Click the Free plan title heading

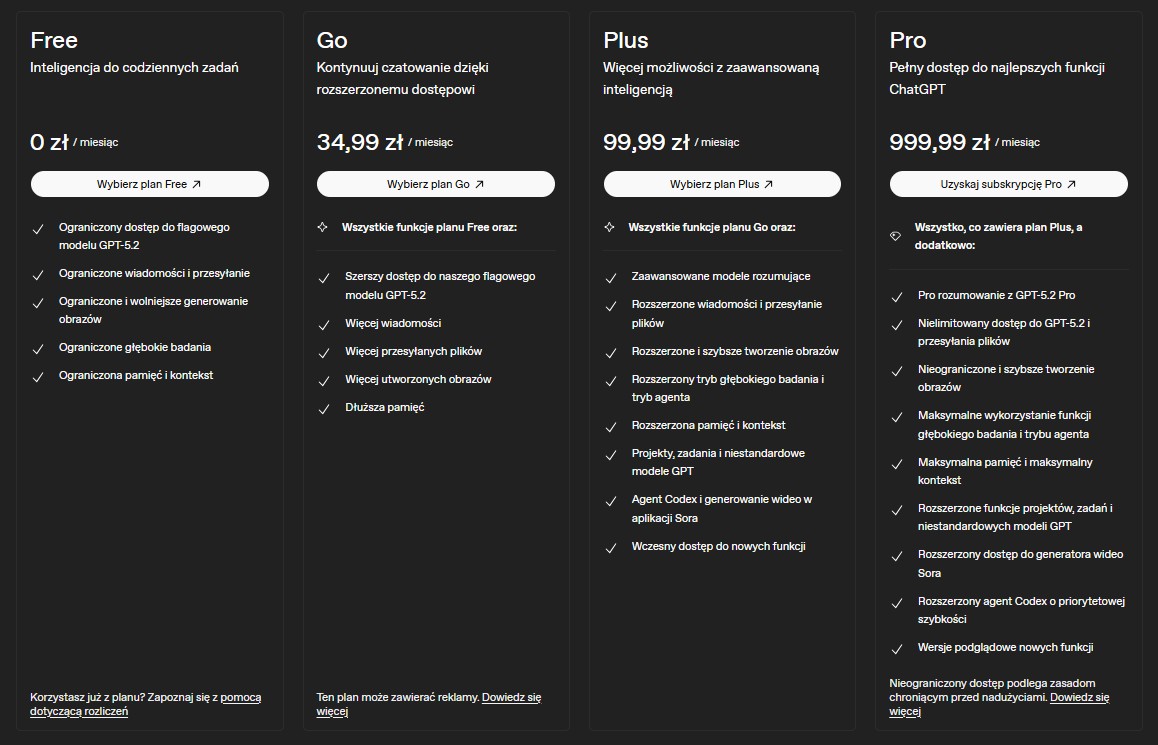pos(54,40)
